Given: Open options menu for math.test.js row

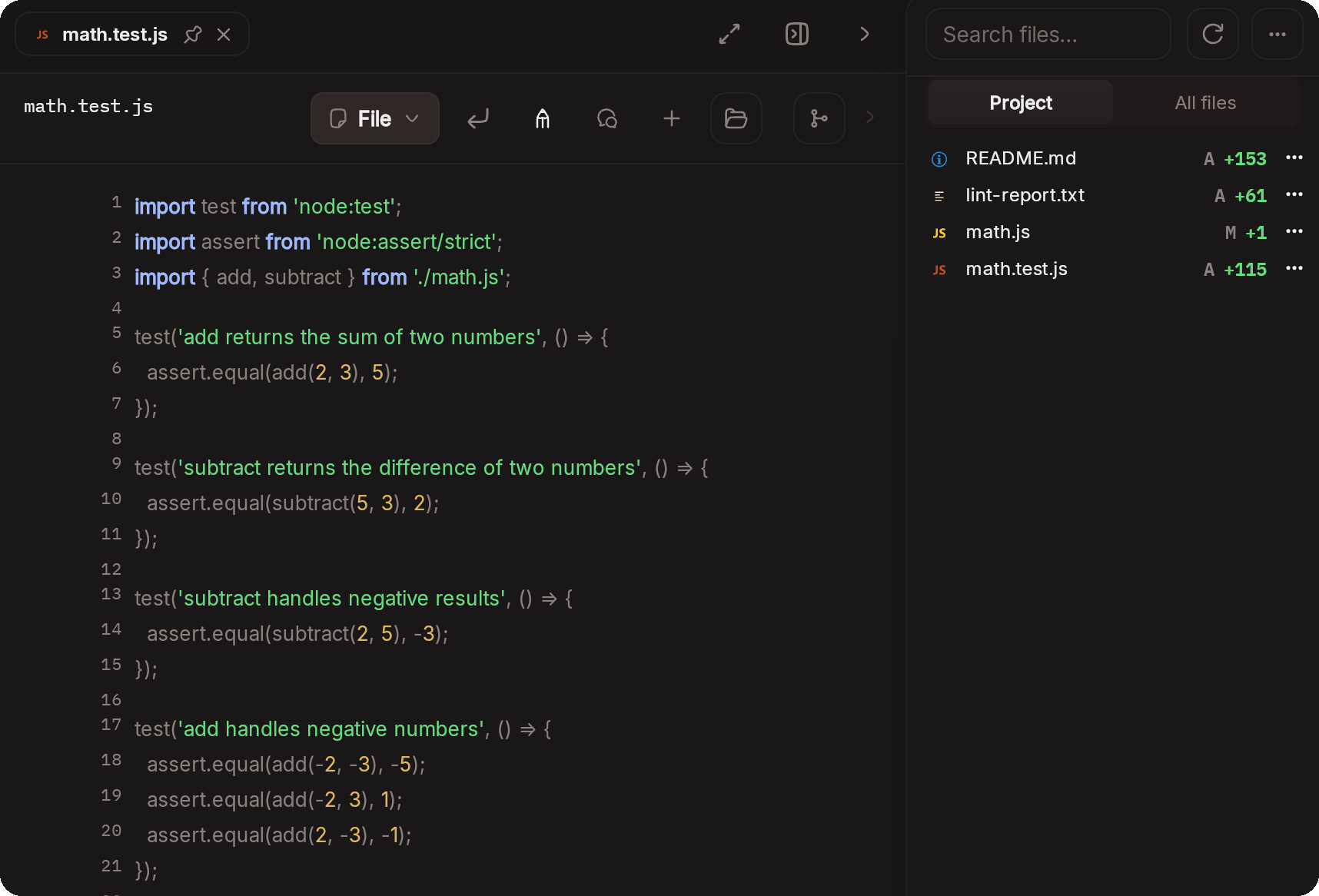Looking at the screenshot, I should tap(1294, 268).
